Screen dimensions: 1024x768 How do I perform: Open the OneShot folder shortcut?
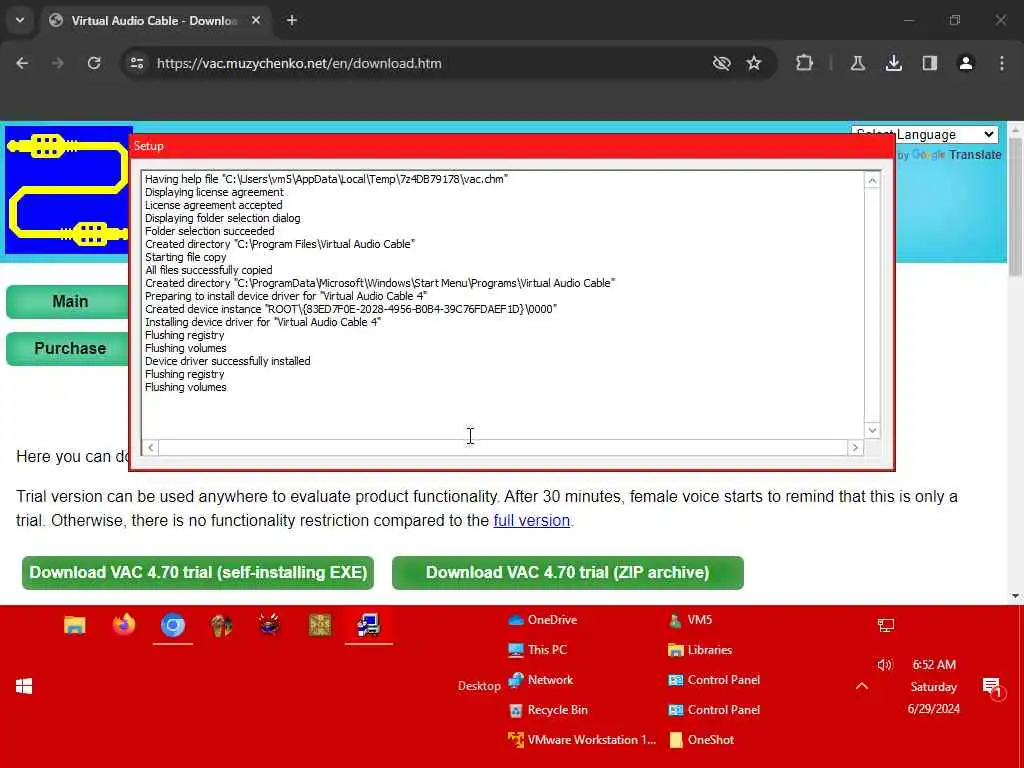[701, 740]
